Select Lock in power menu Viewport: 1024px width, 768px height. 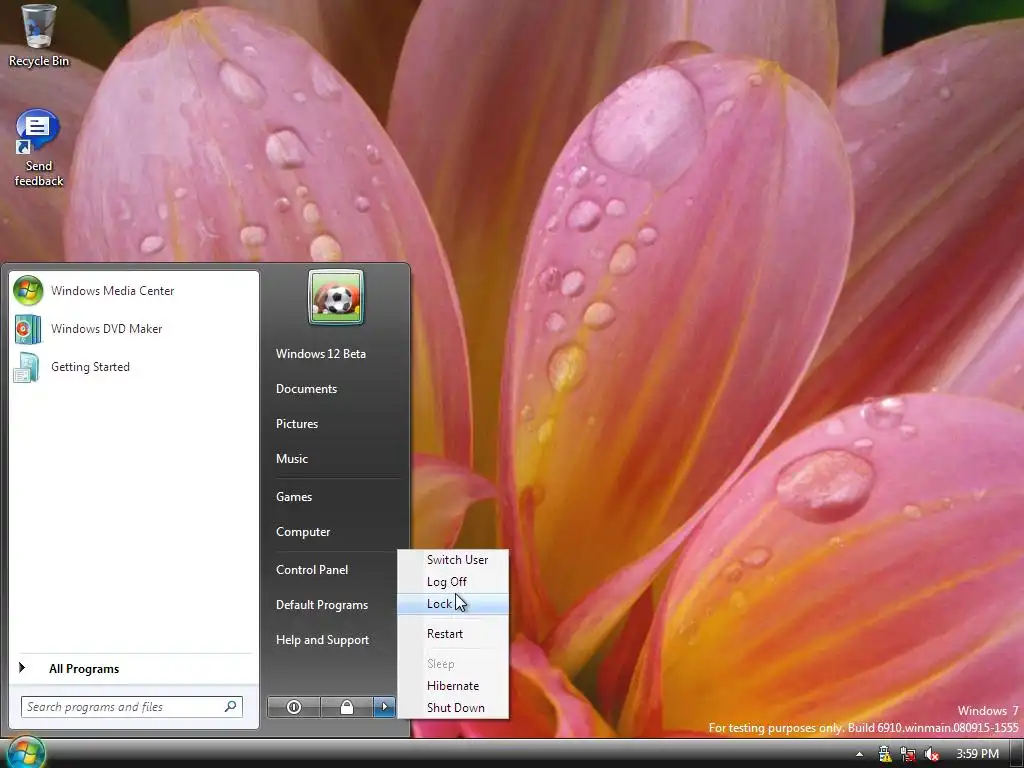(453, 604)
